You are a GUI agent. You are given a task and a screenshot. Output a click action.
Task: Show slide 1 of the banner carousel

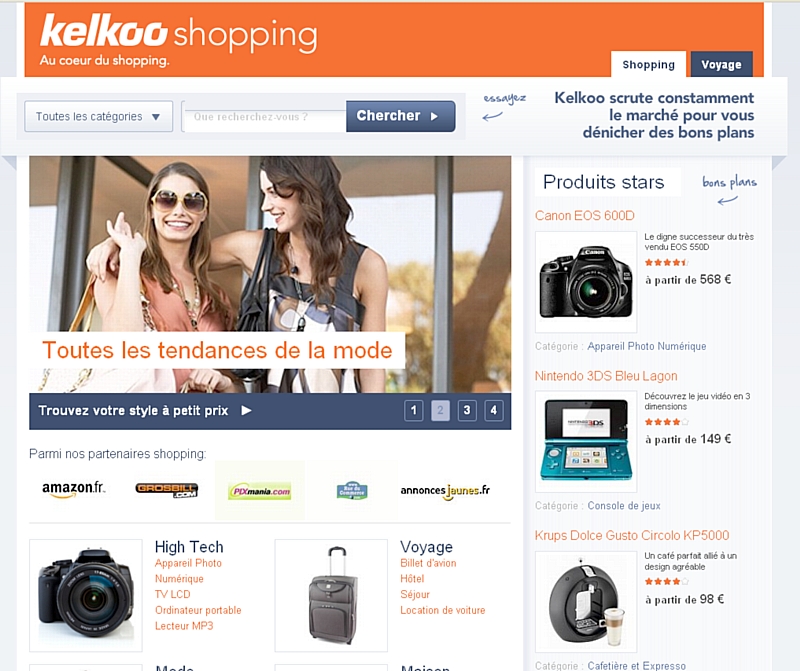414,410
